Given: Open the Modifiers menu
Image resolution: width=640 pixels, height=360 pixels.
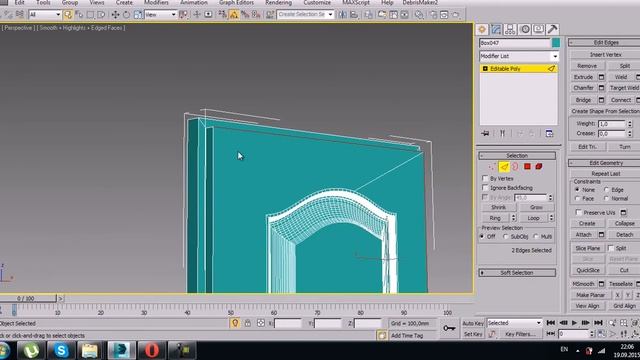Looking at the screenshot, I should click(x=156, y=2).
